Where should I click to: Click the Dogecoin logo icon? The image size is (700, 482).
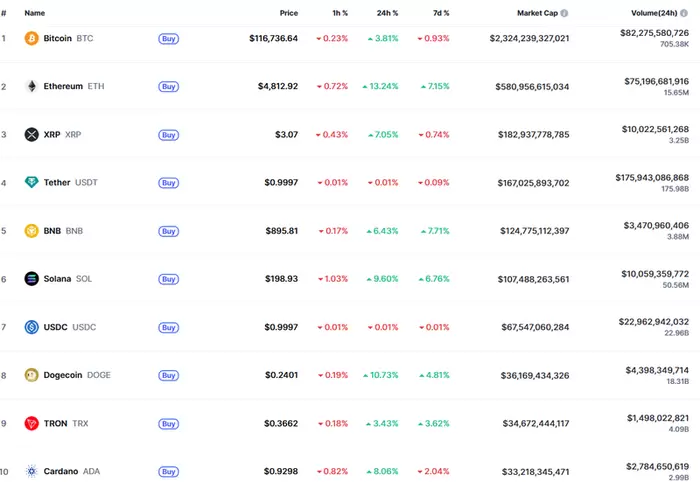(x=31, y=375)
